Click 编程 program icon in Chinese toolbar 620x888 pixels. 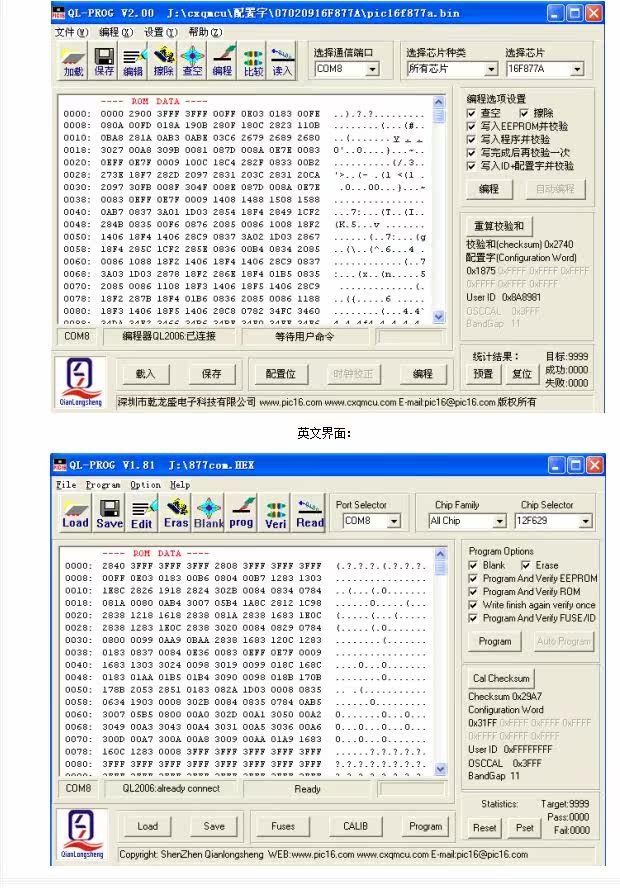coord(223,61)
